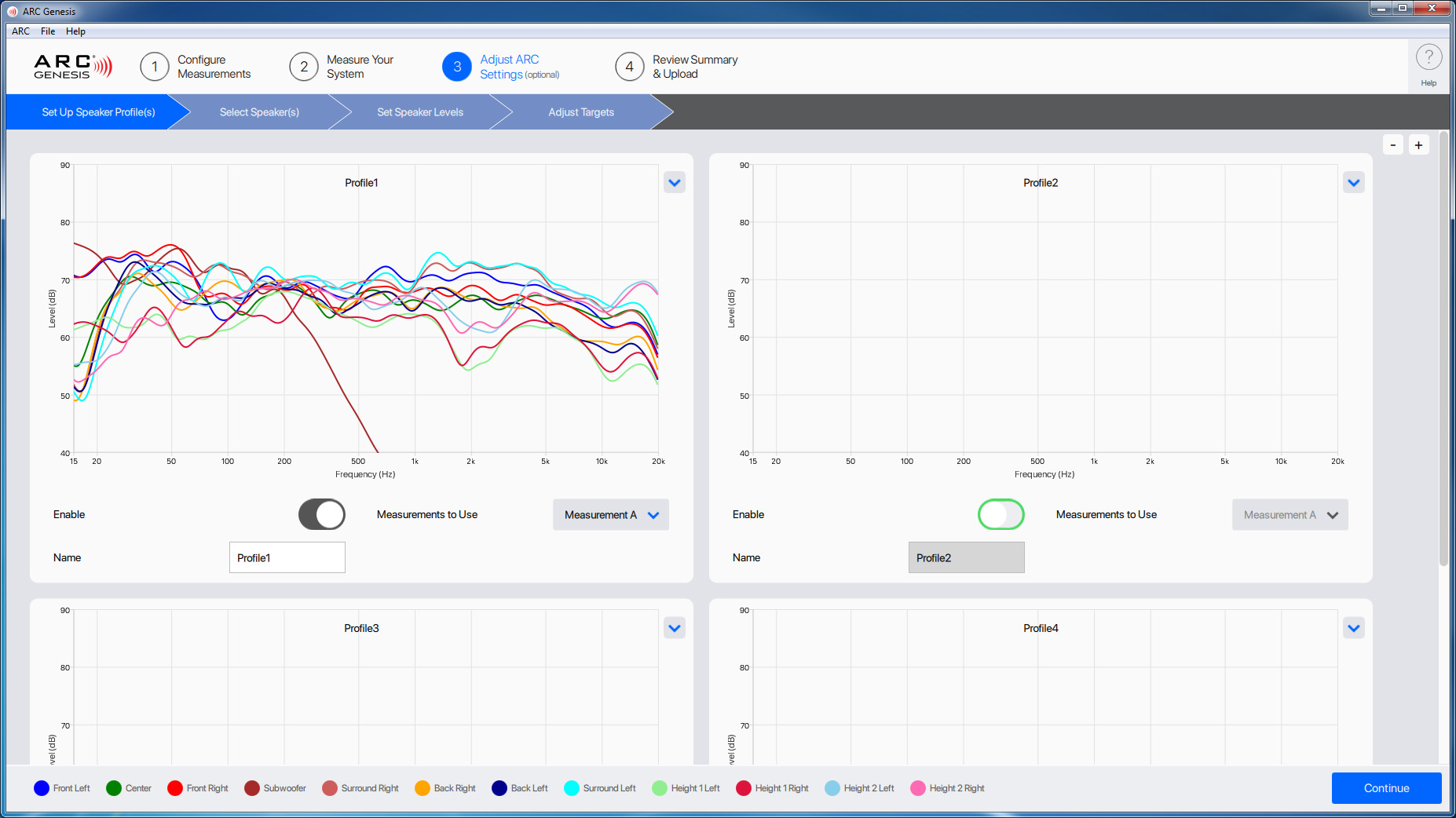Open Configure Measurements step label
1456x818 pixels.
(x=214, y=67)
